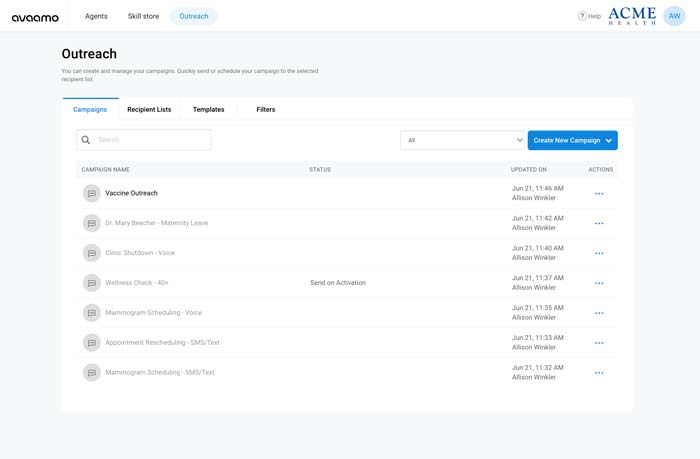
Task: Open the AW user avatar menu
Action: tap(674, 16)
